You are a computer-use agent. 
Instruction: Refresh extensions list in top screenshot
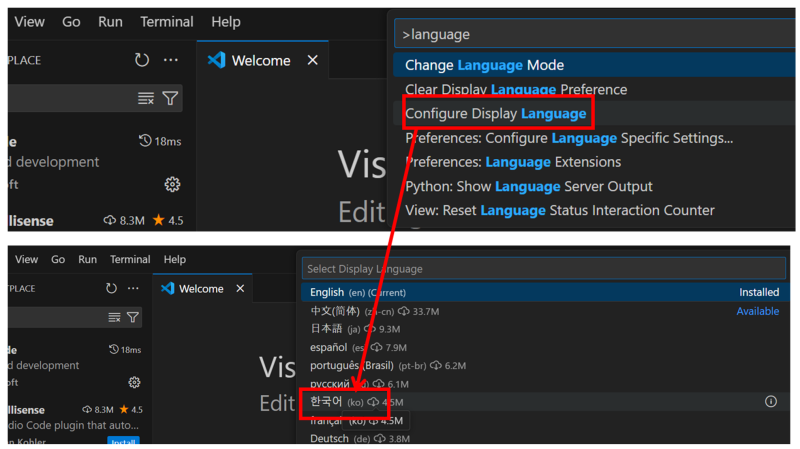coord(142,60)
